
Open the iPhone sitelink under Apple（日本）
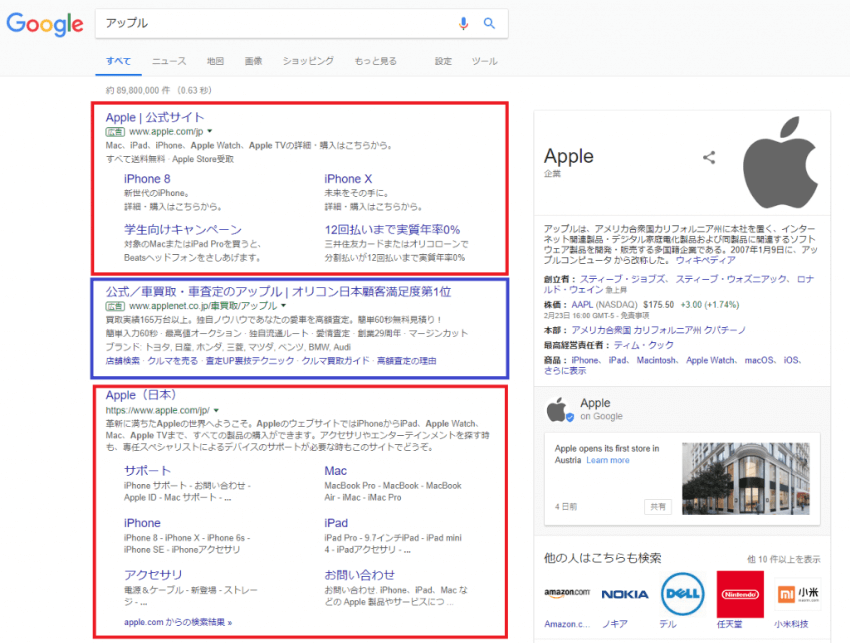tap(142, 523)
